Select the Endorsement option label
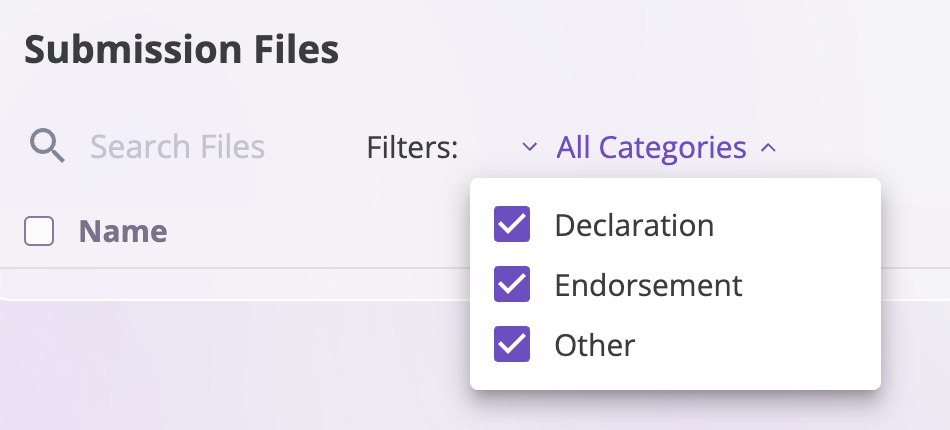950x430 pixels. coord(648,285)
